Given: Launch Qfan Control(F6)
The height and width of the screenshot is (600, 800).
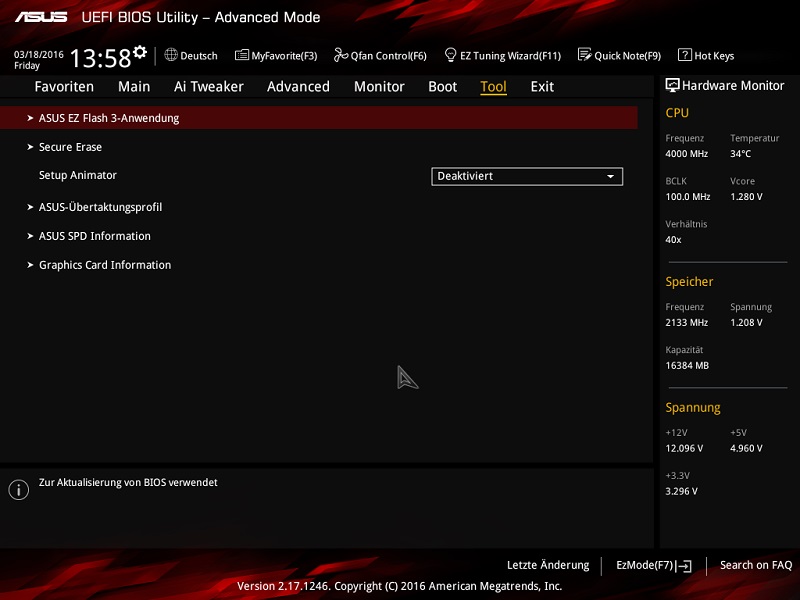Looking at the screenshot, I should tap(380, 55).
